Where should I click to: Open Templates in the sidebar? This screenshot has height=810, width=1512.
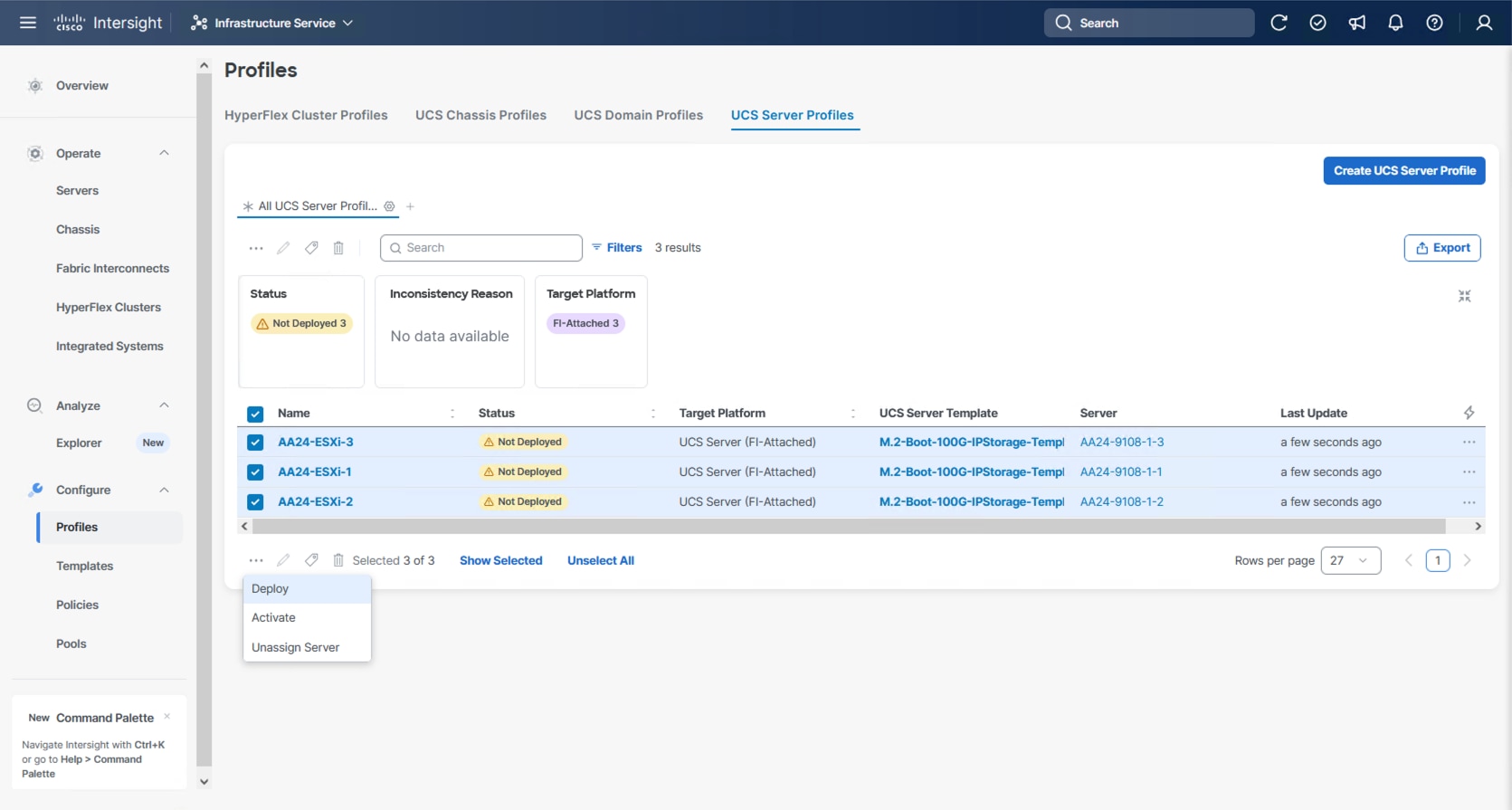tap(84, 566)
